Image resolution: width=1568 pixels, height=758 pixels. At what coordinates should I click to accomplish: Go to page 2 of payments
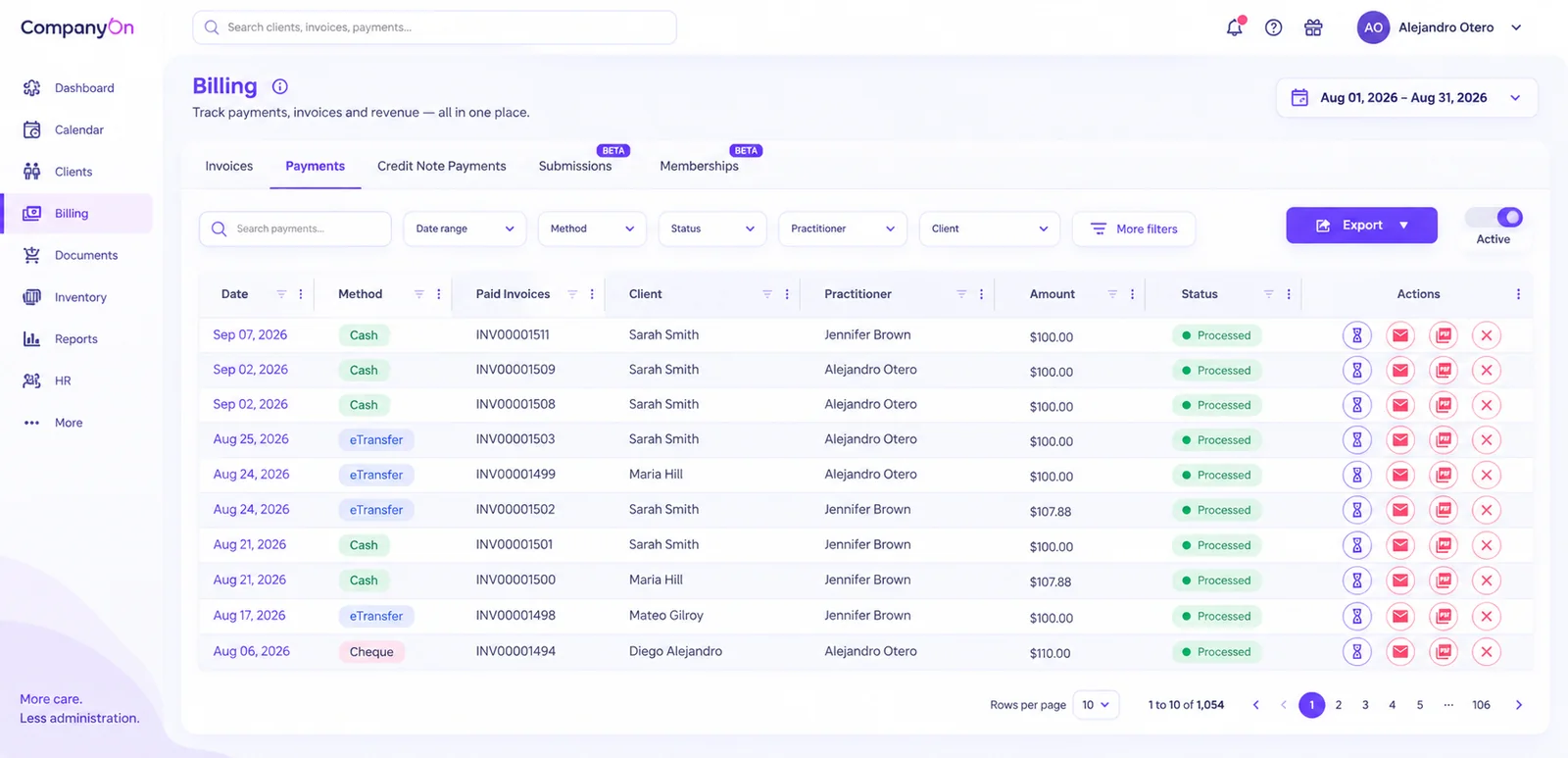[x=1339, y=705]
